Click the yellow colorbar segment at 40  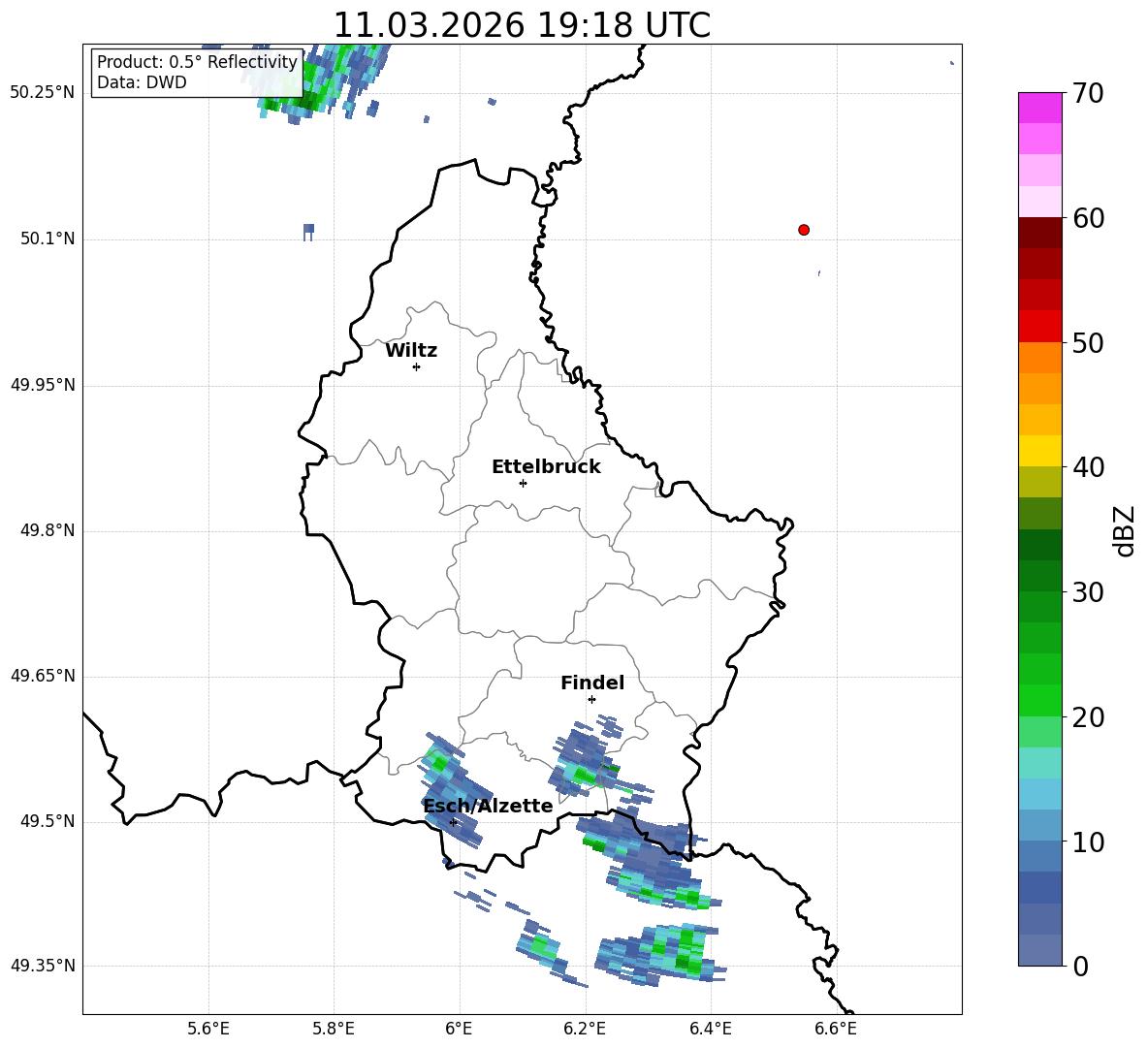coord(1040,451)
